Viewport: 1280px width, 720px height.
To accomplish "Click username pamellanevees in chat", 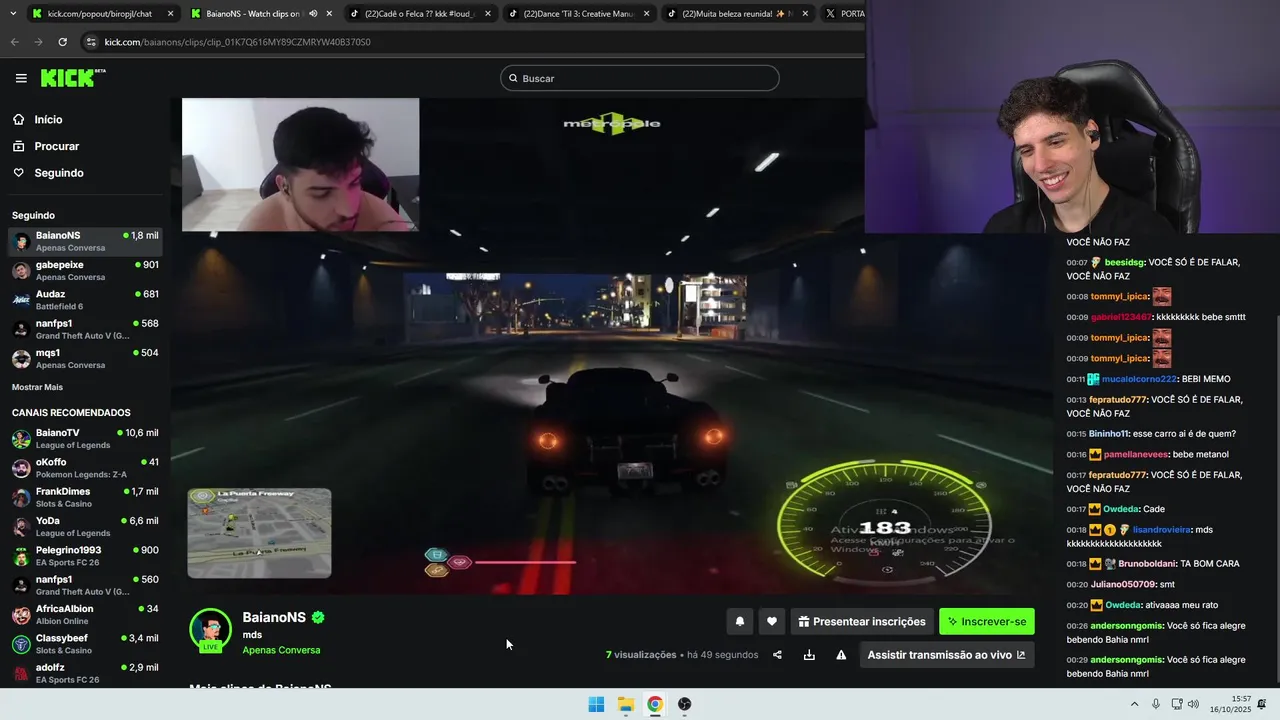I will (x=1135, y=454).
